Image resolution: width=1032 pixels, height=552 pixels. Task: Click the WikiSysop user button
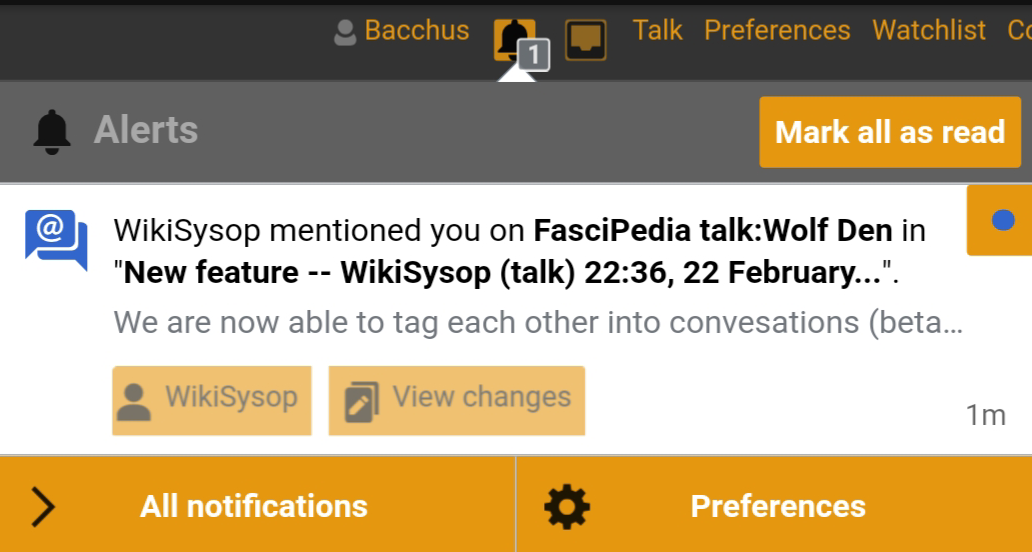point(212,400)
